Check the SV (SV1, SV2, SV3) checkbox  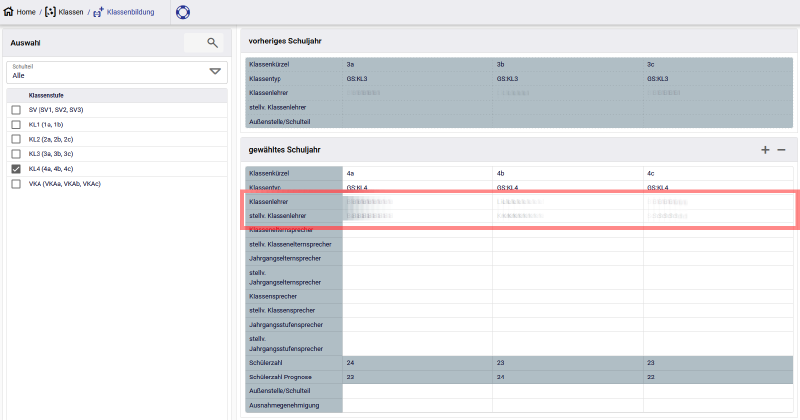point(16,109)
